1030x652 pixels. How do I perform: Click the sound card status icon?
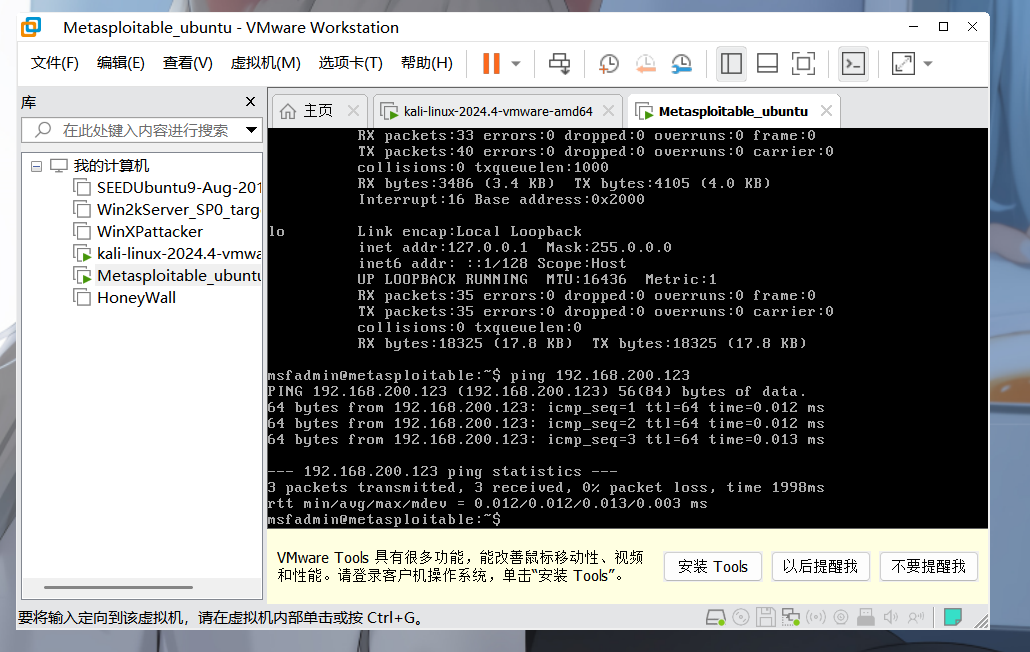[891, 617]
